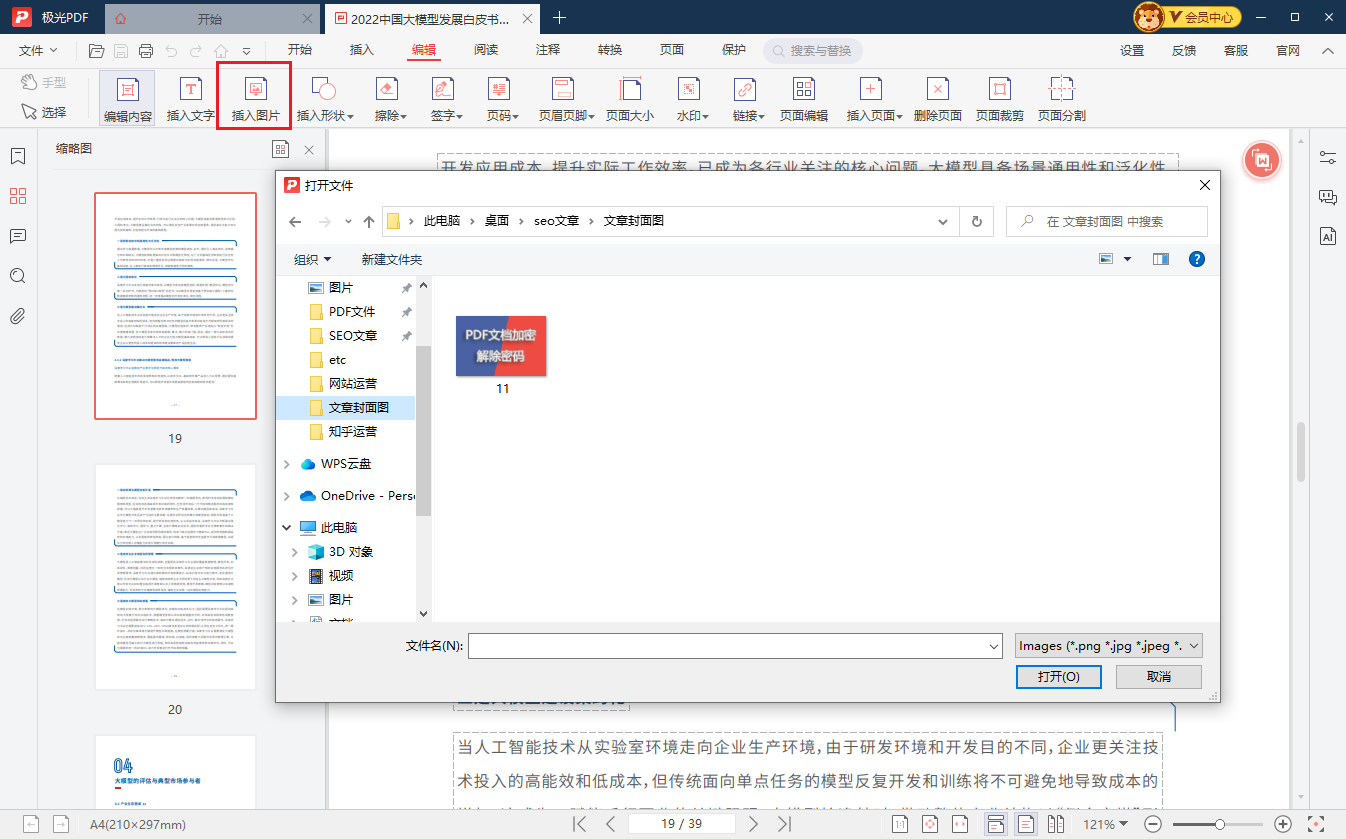Expand the WPS云盘 tree node
The image size is (1346, 839).
click(288, 464)
